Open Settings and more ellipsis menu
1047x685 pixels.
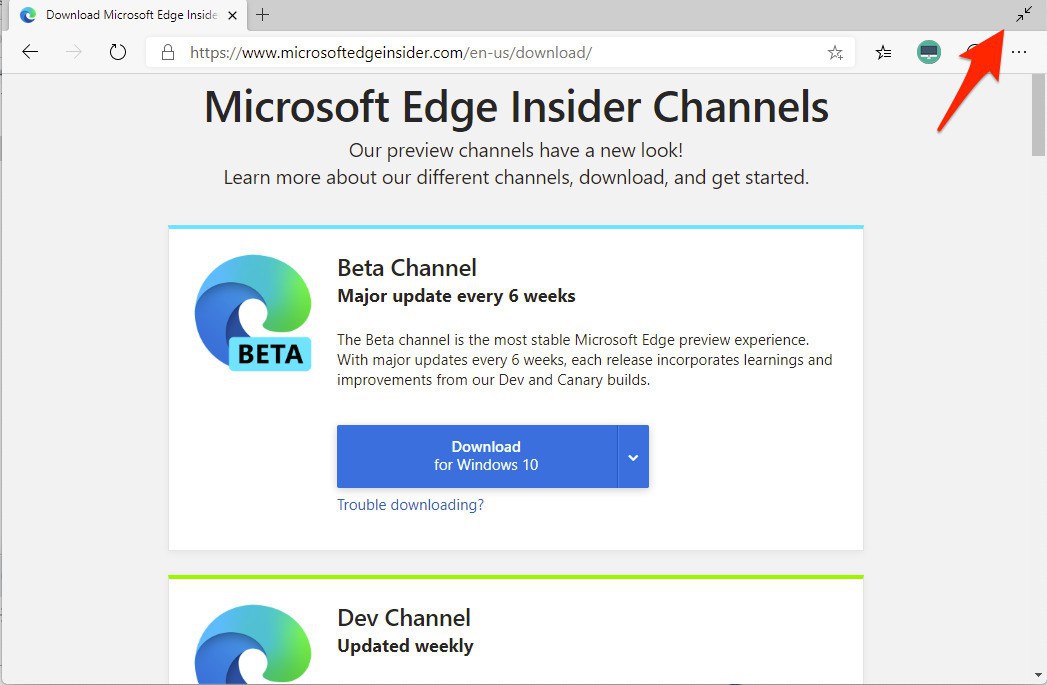(x=1019, y=52)
